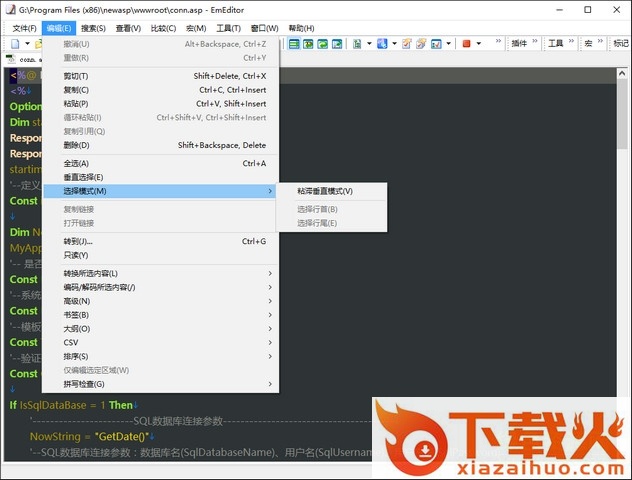
Task: Open dropdown beside the red record icon
Action: [478, 44]
